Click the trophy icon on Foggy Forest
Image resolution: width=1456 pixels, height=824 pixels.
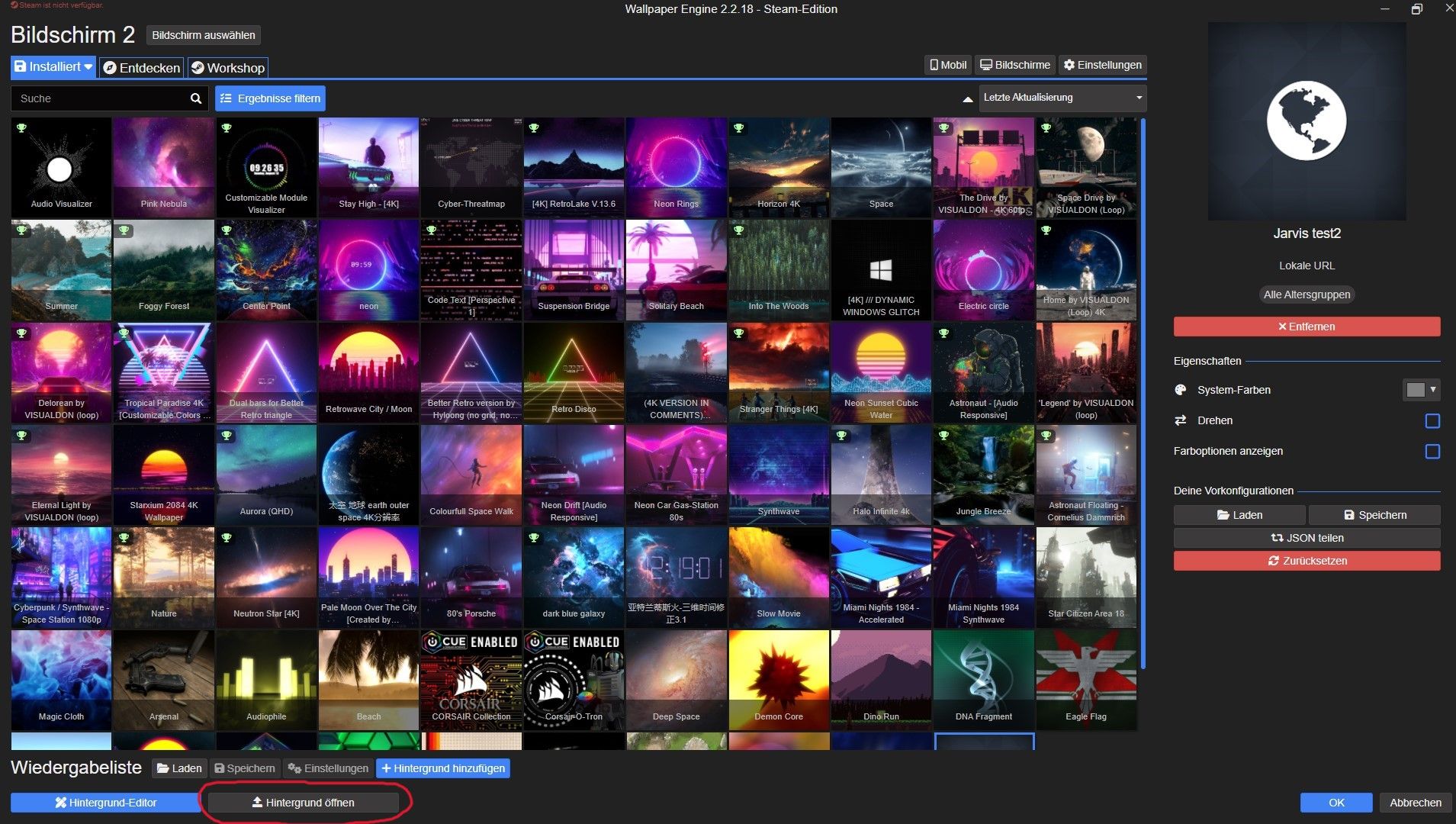tap(124, 230)
